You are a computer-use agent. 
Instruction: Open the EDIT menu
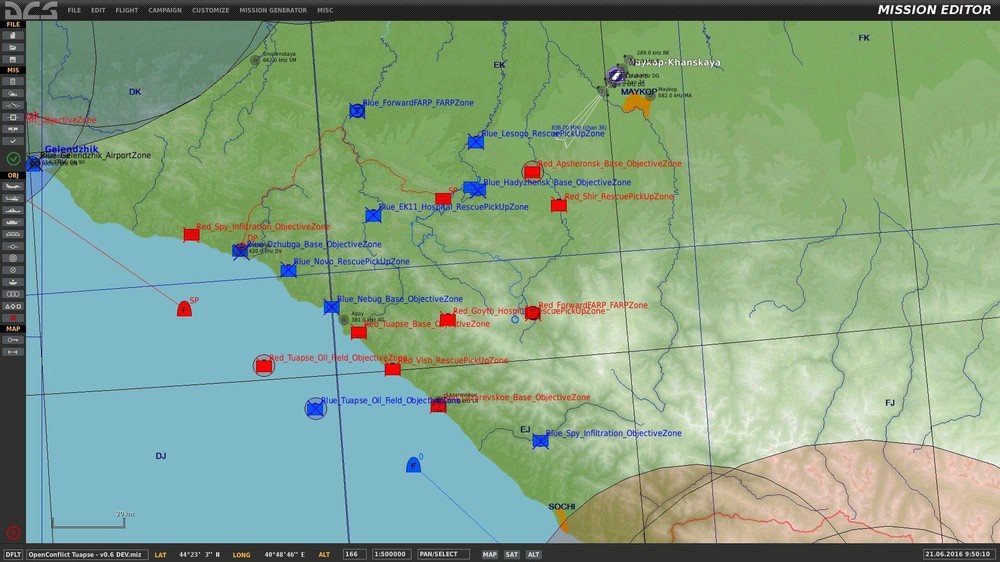click(98, 10)
